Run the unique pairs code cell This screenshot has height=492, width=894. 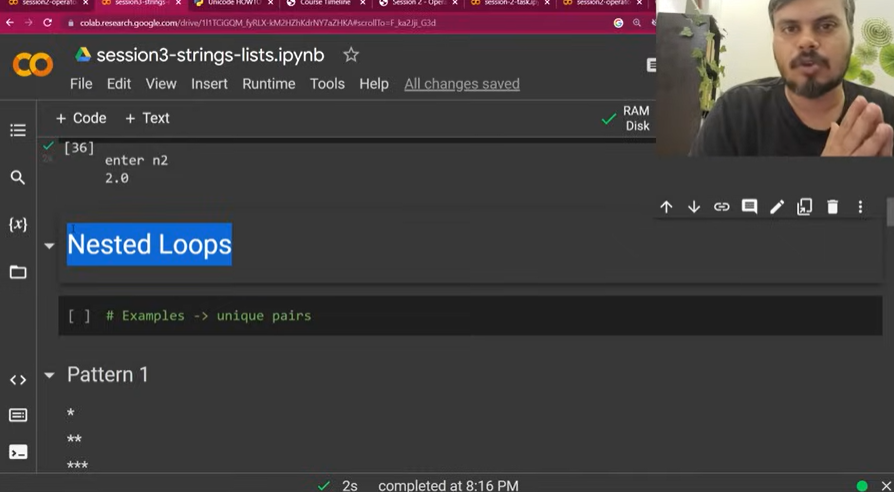79,316
